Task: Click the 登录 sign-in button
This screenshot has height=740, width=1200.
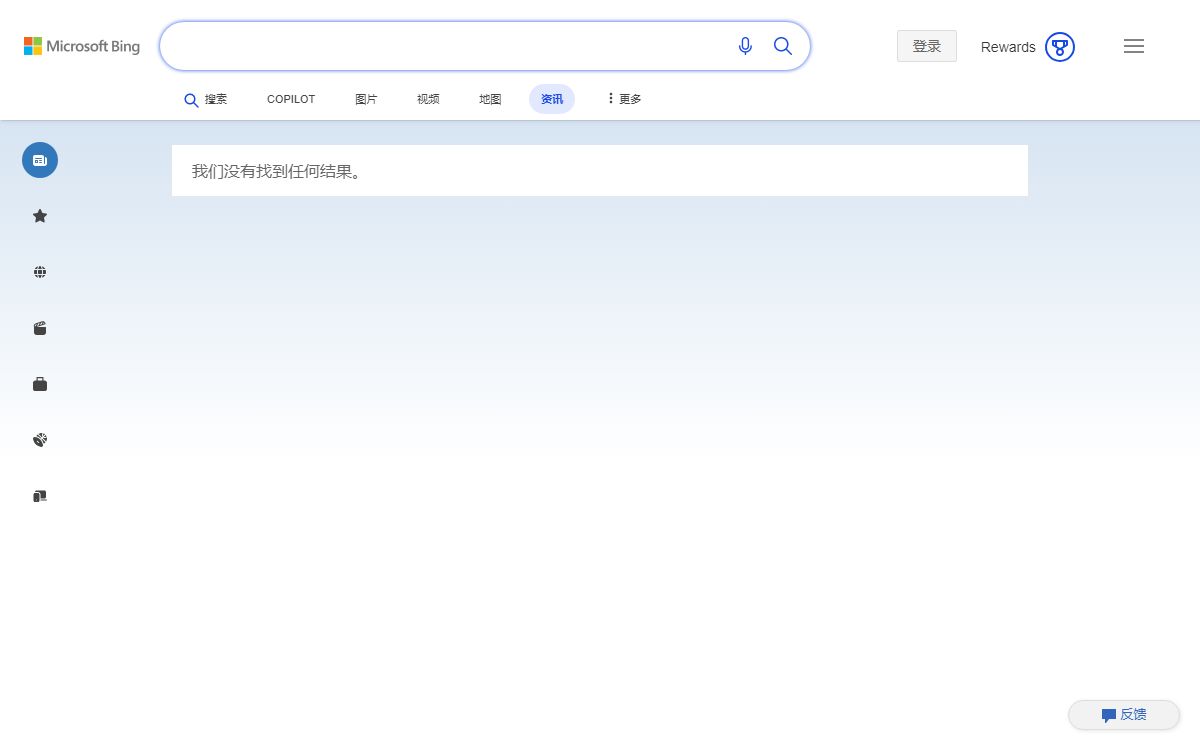Action: point(927,46)
